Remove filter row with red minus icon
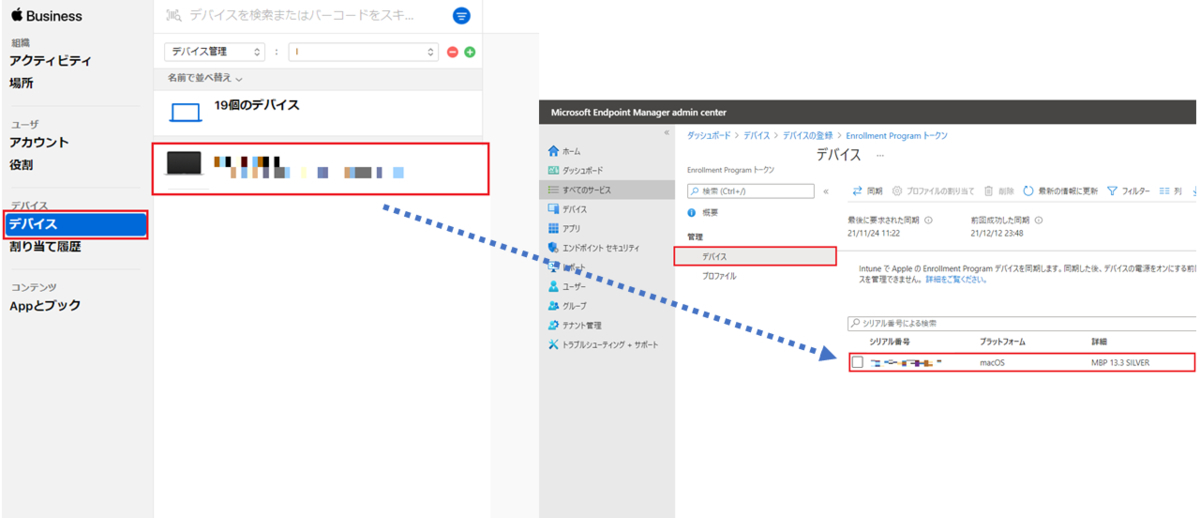The width and height of the screenshot is (1200, 518). coord(452,52)
